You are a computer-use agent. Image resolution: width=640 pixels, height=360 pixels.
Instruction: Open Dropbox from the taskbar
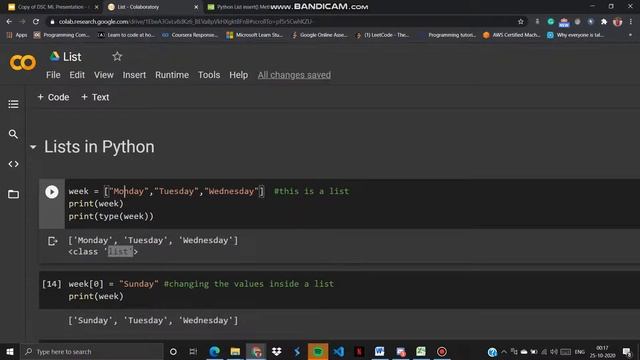coord(277,351)
